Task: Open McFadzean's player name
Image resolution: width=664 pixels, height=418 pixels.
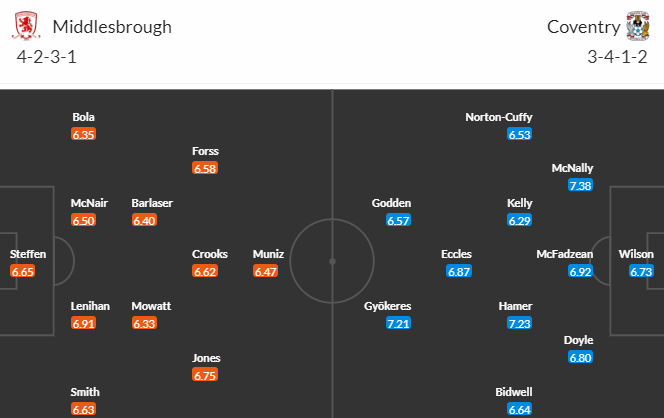Action: pyautogui.click(x=564, y=254)
